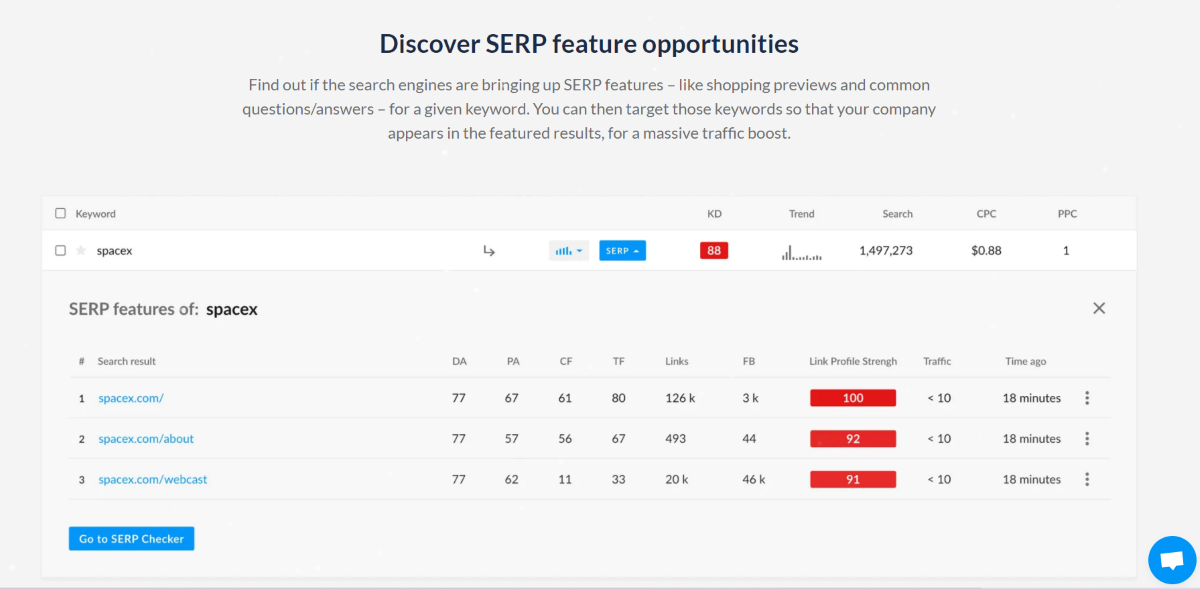Open more options for spacex.com/about row
Viewport: 1200px width, 589px height.
tap(1087, 438)
